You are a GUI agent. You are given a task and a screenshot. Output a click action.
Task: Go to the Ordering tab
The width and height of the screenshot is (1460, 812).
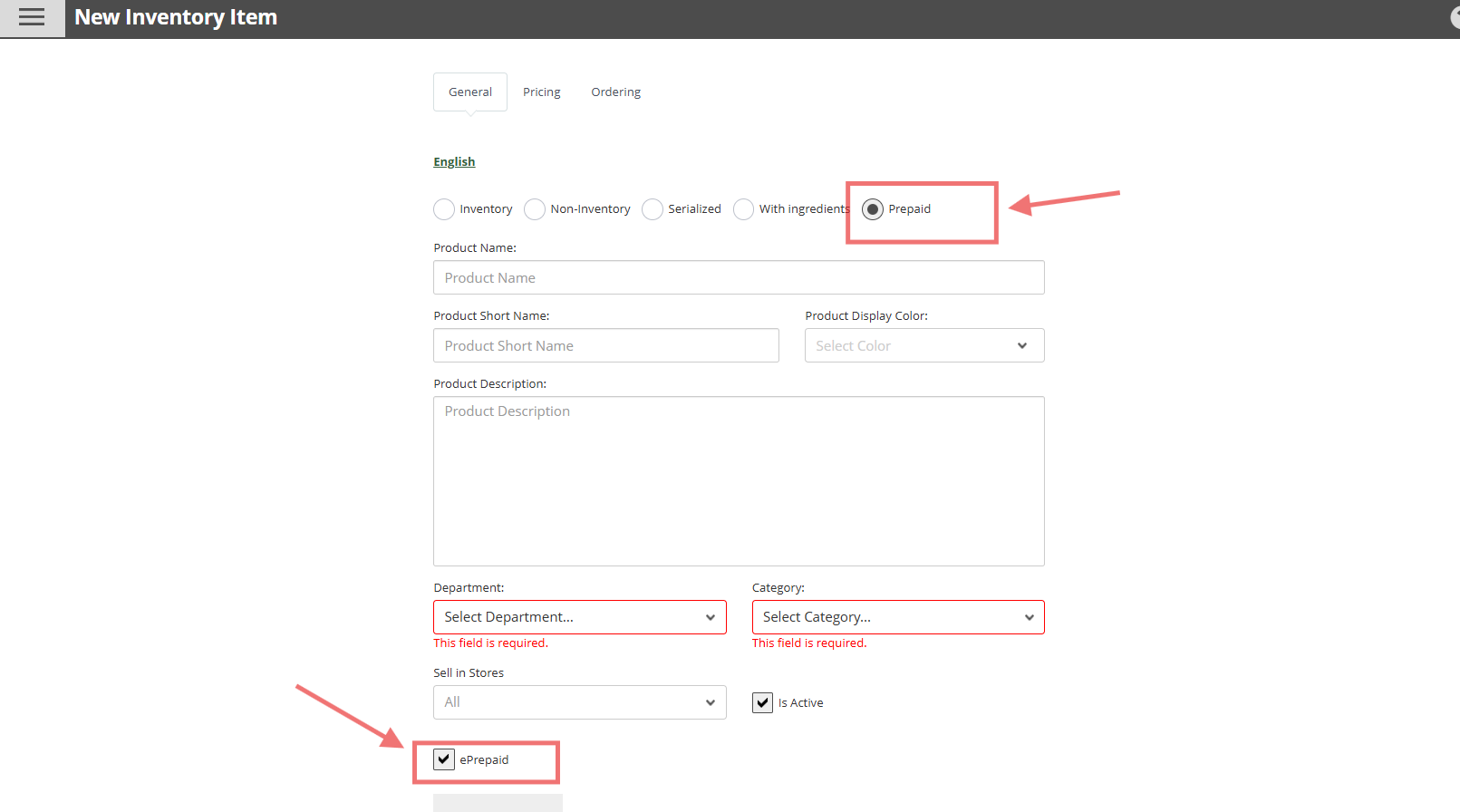[x=615, y=92]
